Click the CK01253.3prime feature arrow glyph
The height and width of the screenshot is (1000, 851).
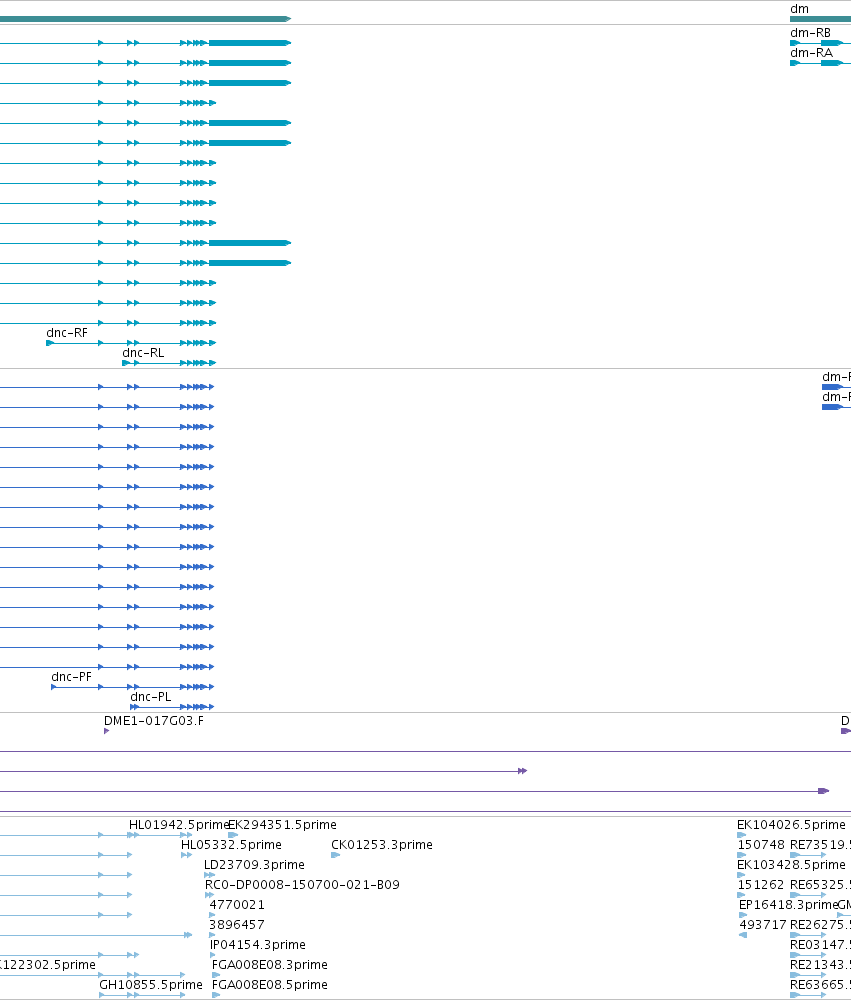336,855
